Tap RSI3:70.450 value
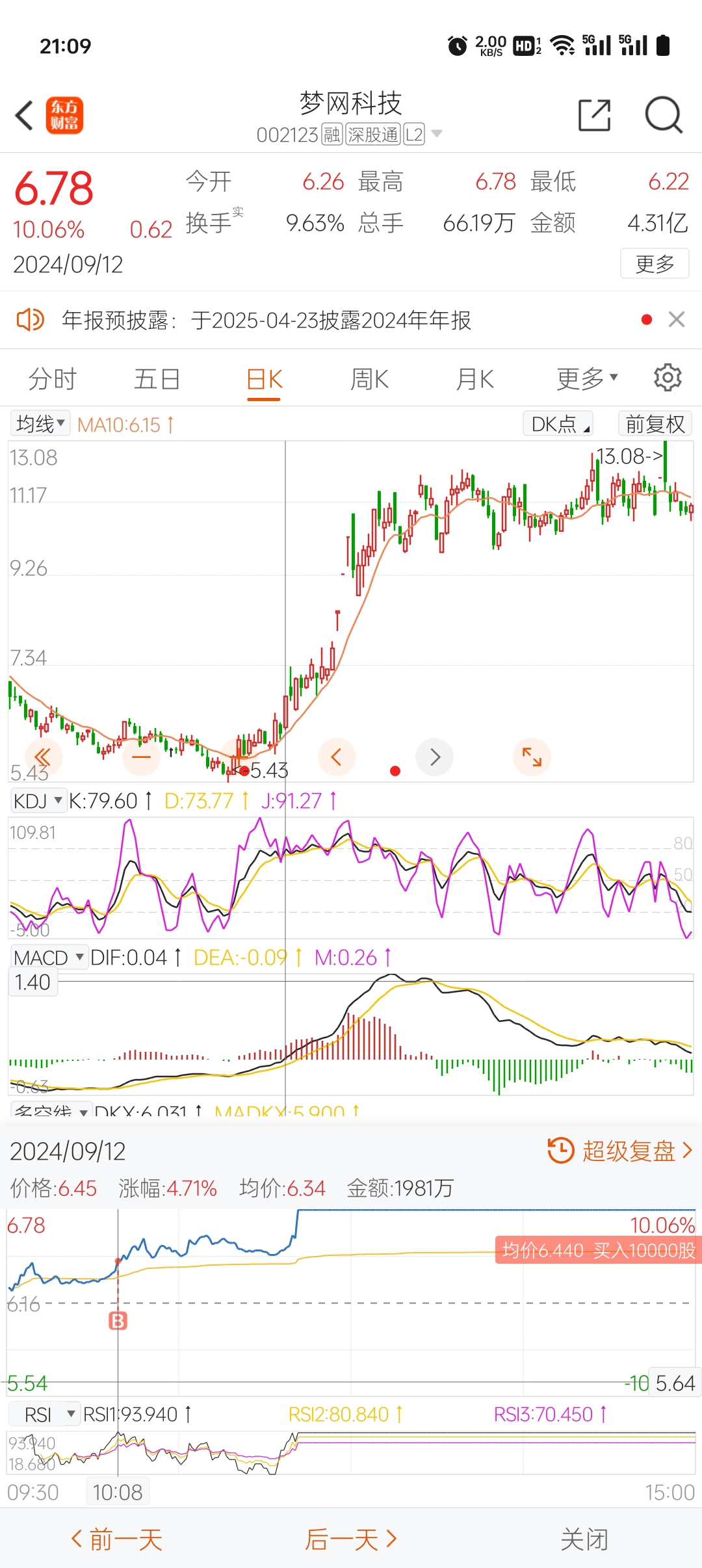The image size is (702, 1568). tap(551, 1415)
